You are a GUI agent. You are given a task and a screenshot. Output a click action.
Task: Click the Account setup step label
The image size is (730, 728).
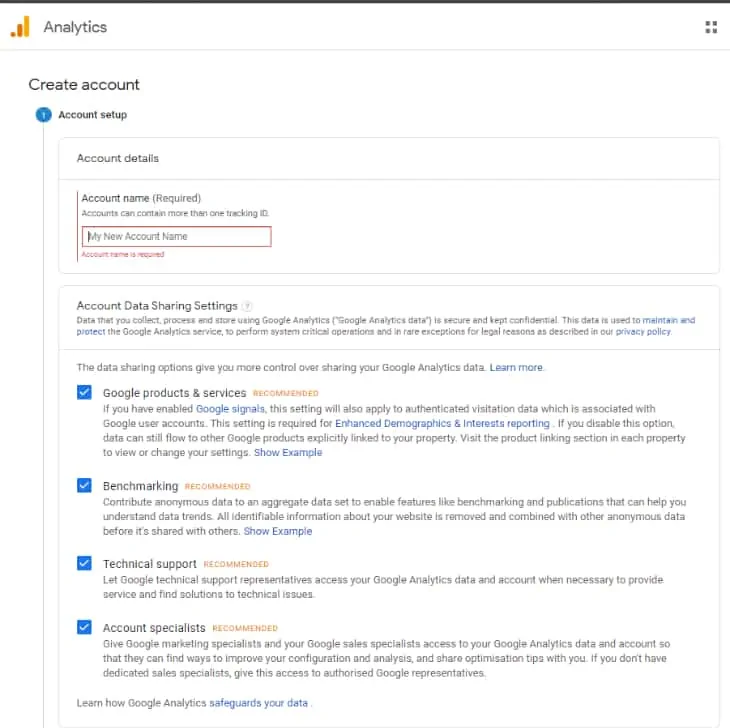(x=92, y=115)
